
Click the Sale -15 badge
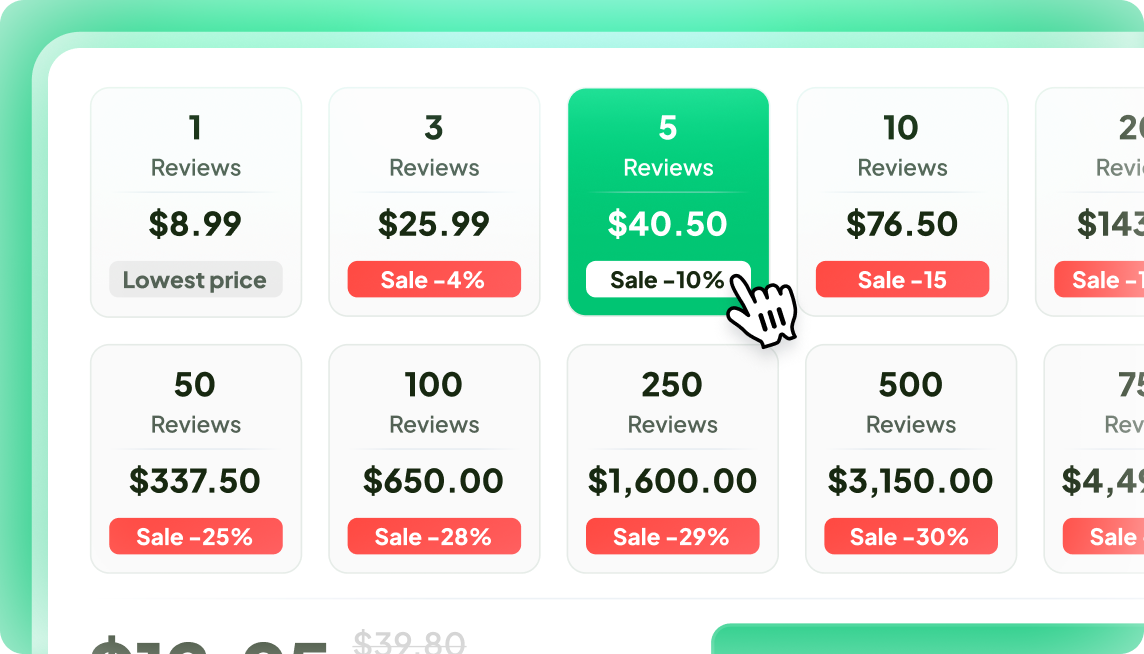pos(903,280)
